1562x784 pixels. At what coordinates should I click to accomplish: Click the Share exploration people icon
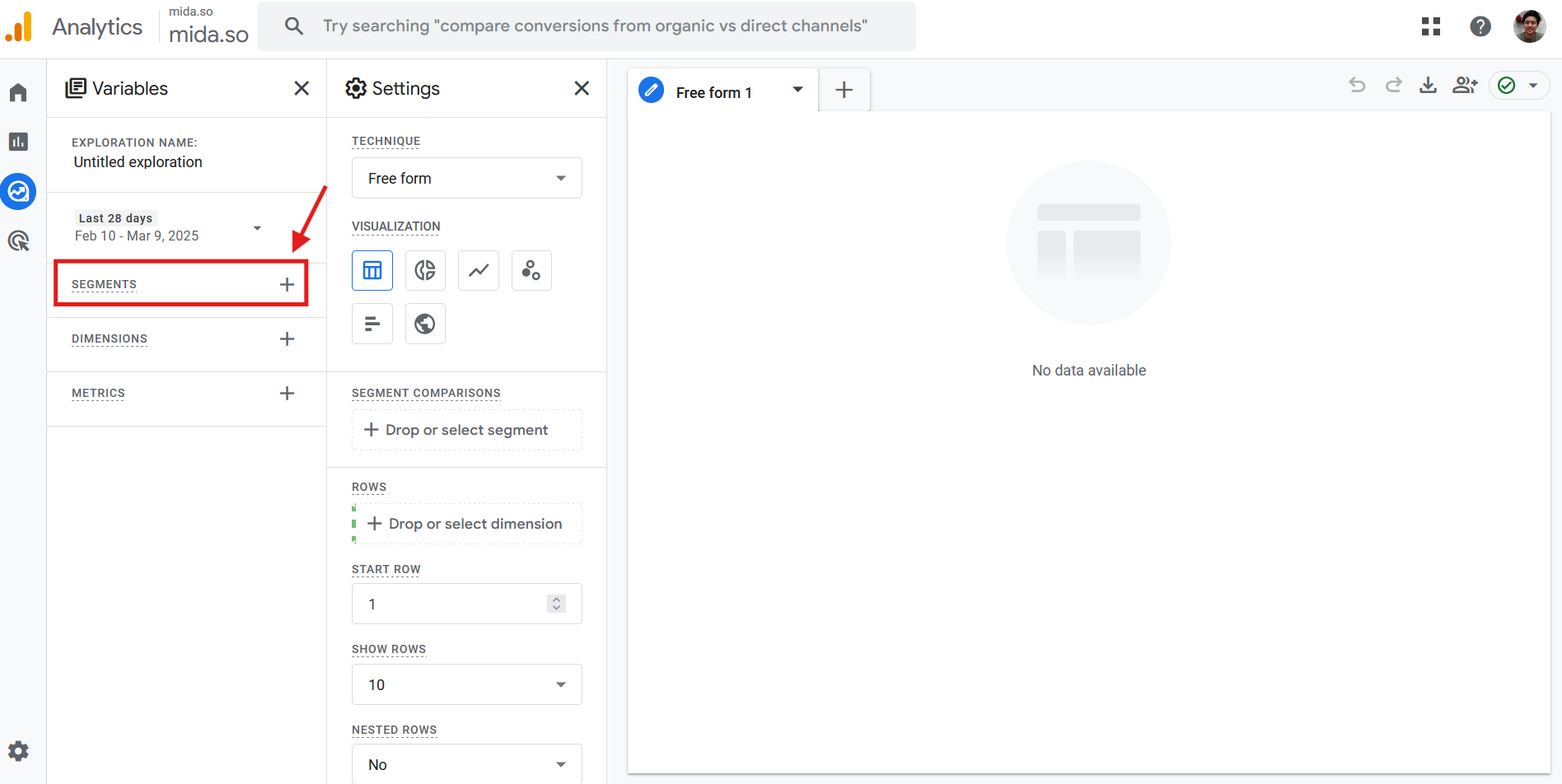pyautogui.click(x=1465, y=85)
